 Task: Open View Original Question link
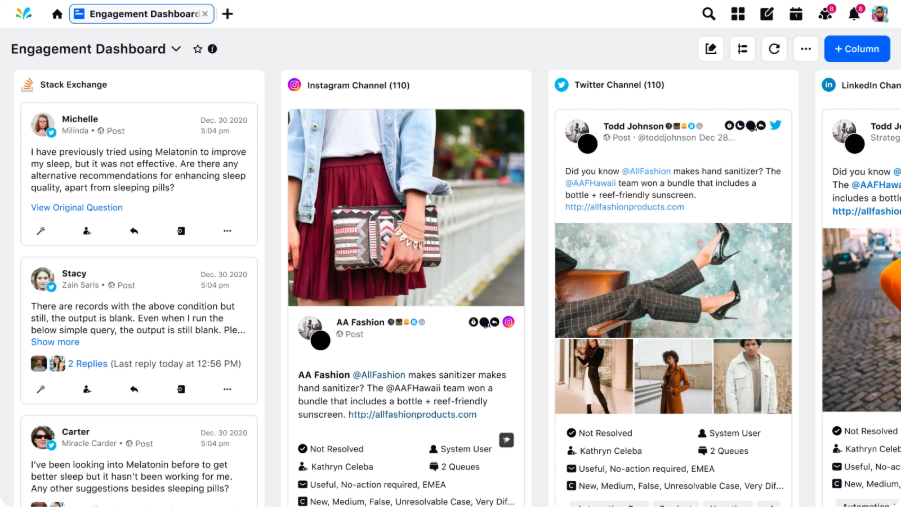click(x=76, y=208)
